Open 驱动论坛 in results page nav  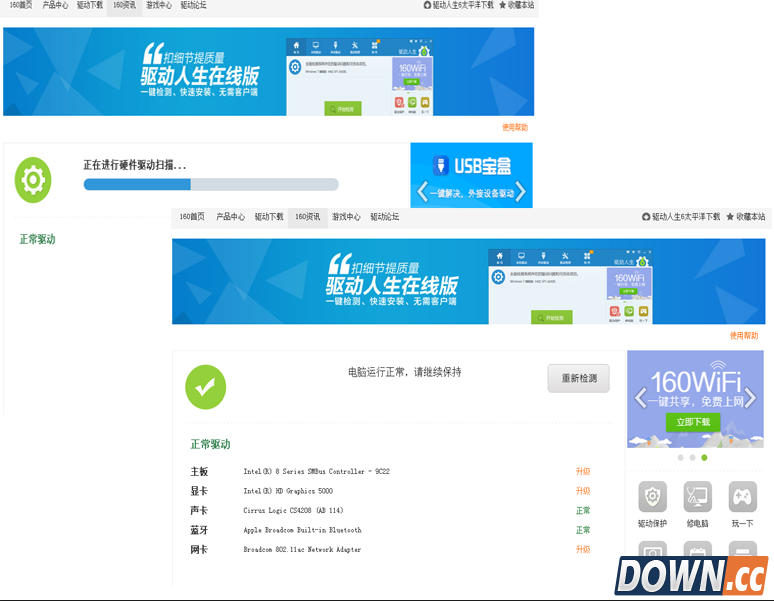(x=385, y=217)
